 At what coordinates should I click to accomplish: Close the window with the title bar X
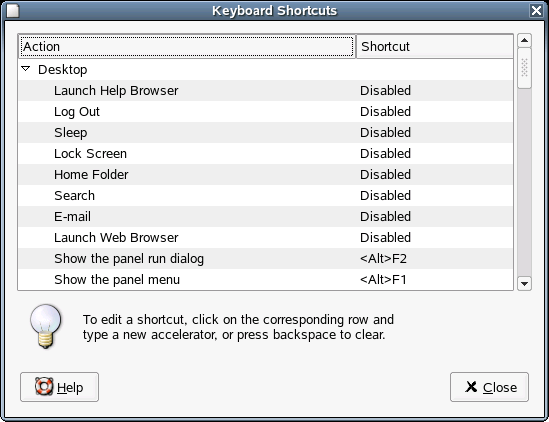point(536,11)
